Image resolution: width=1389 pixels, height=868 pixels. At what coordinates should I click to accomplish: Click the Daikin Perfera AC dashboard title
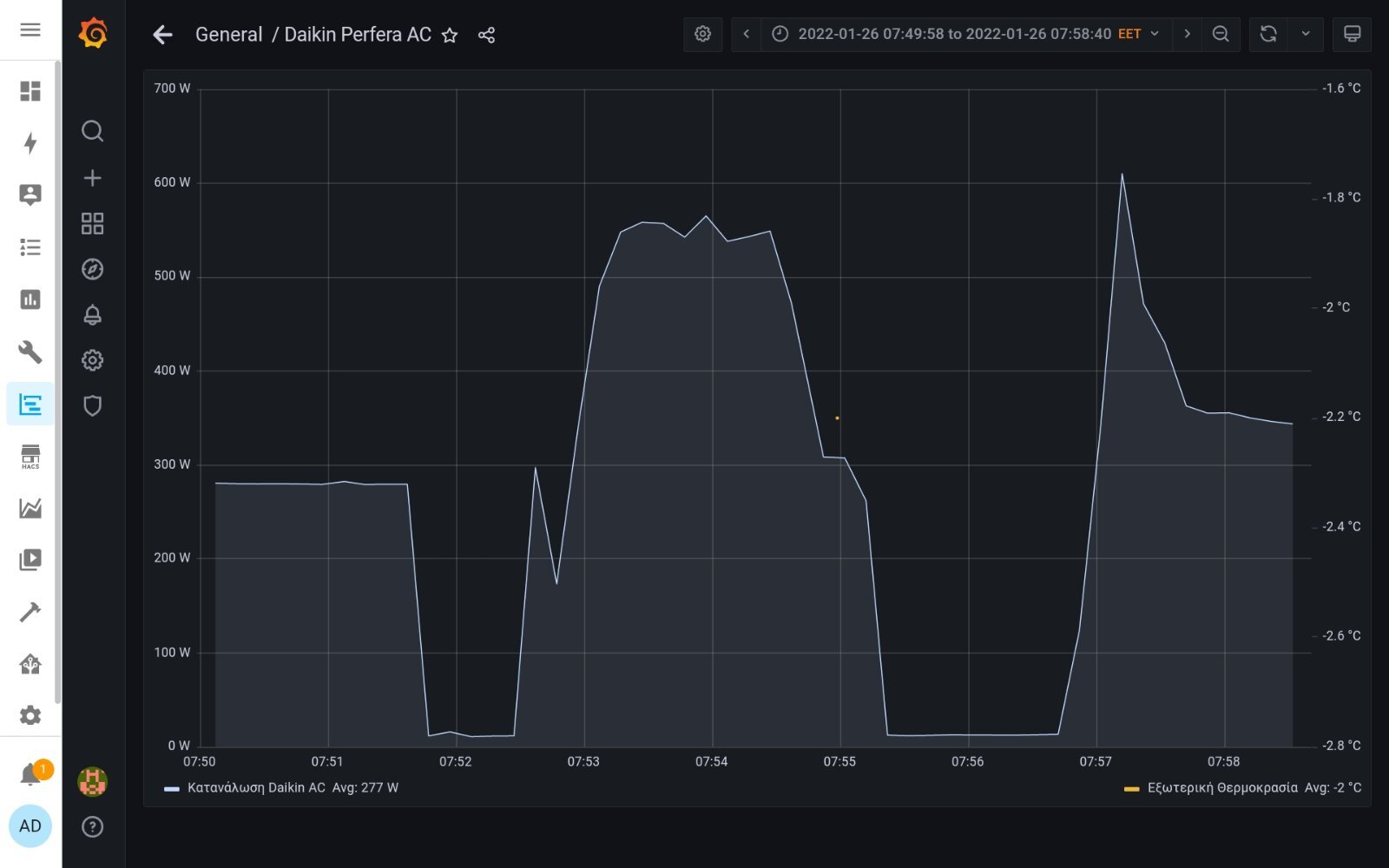[x=358, y=35]
